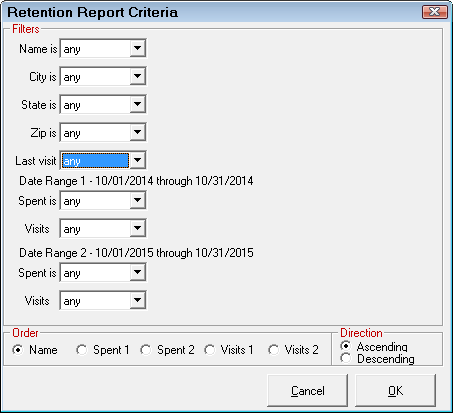The height and width of the screenshot is (413, 453).
Task: Open the Last visit dropdown arrow
Action: tap(137, 160)
